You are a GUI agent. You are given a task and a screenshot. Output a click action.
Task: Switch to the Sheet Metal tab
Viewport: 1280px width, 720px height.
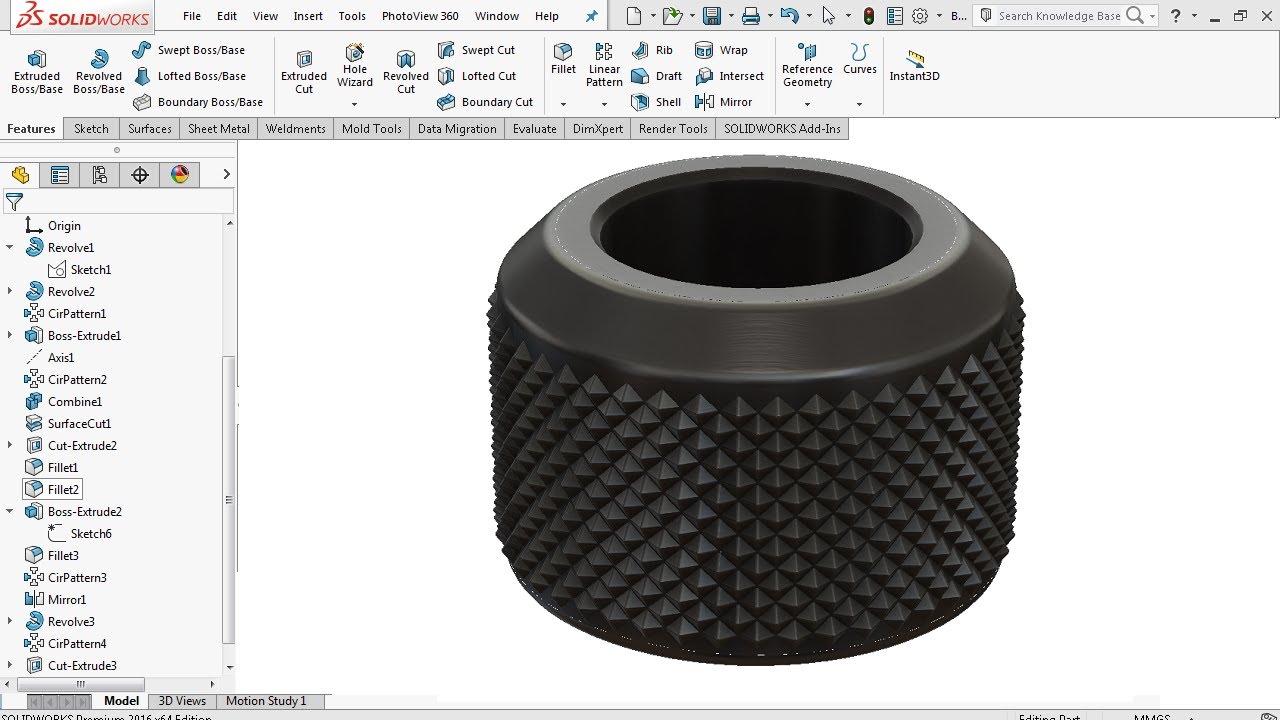(x=219, y=129)
